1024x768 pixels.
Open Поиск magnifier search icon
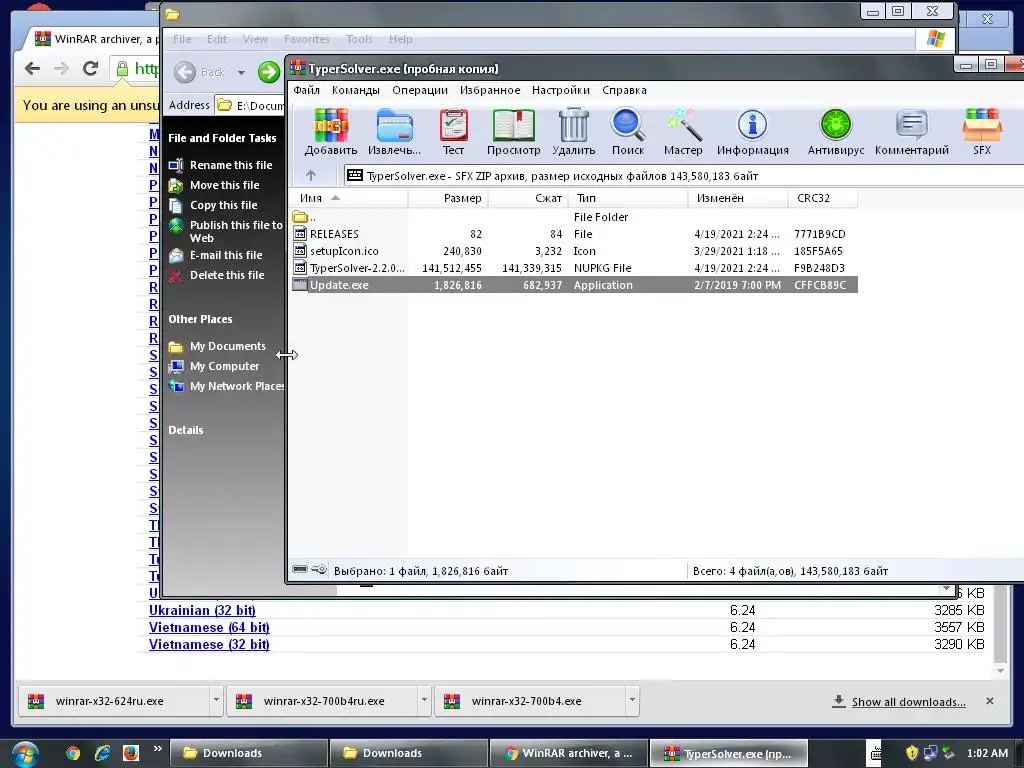click(628, 133)
